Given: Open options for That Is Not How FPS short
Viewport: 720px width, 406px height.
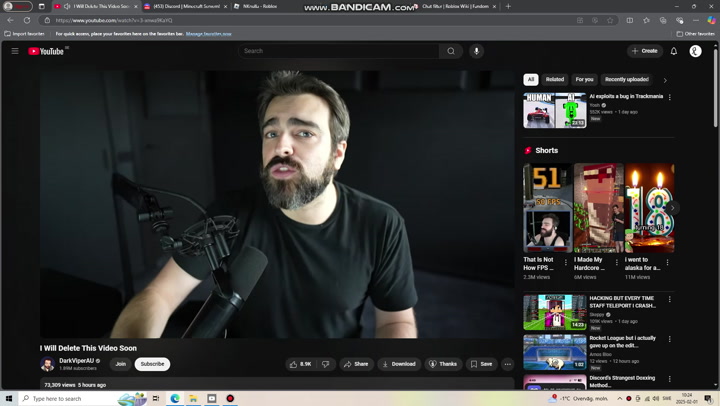Looking at the screenshot, I should tap(566, 262).
